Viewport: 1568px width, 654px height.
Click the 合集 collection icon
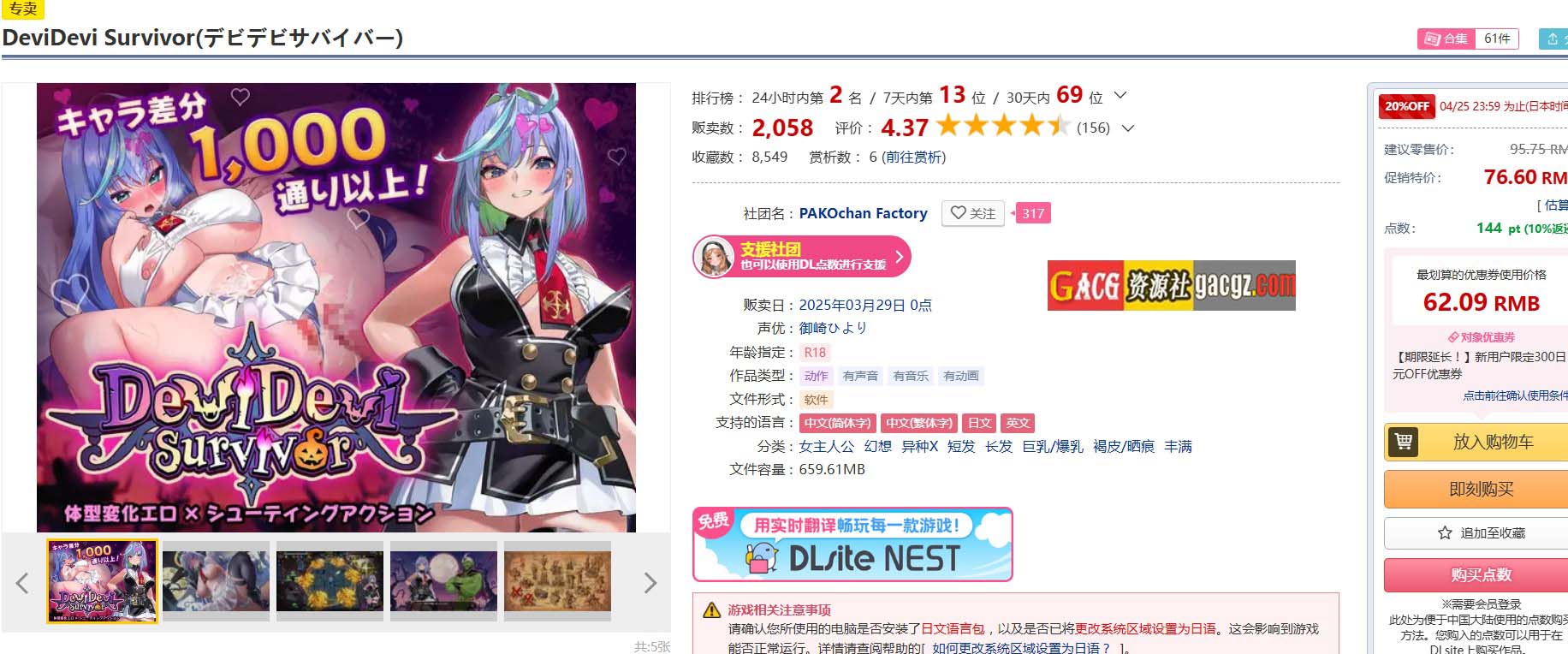click(x=1432, y=39)
